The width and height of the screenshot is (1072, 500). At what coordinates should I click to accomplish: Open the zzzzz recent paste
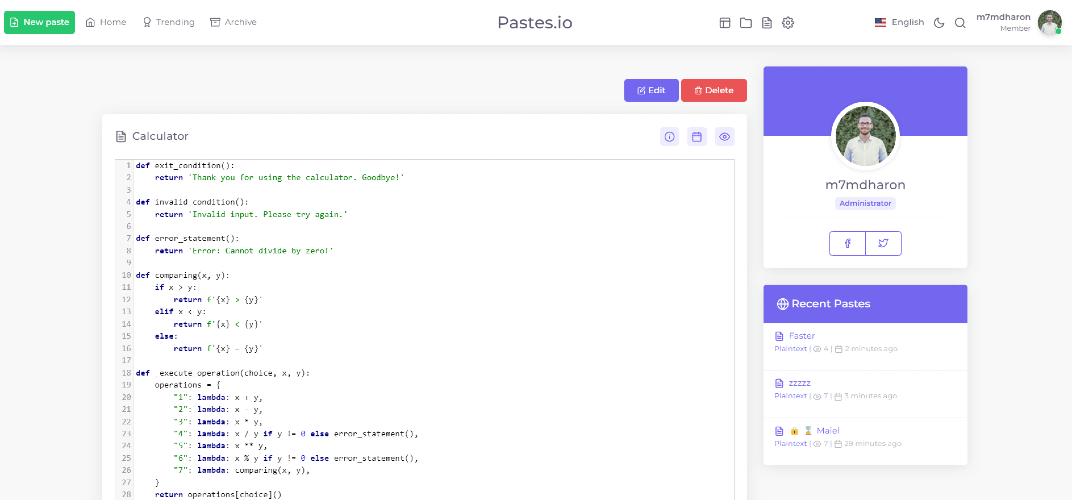point(799,383)
